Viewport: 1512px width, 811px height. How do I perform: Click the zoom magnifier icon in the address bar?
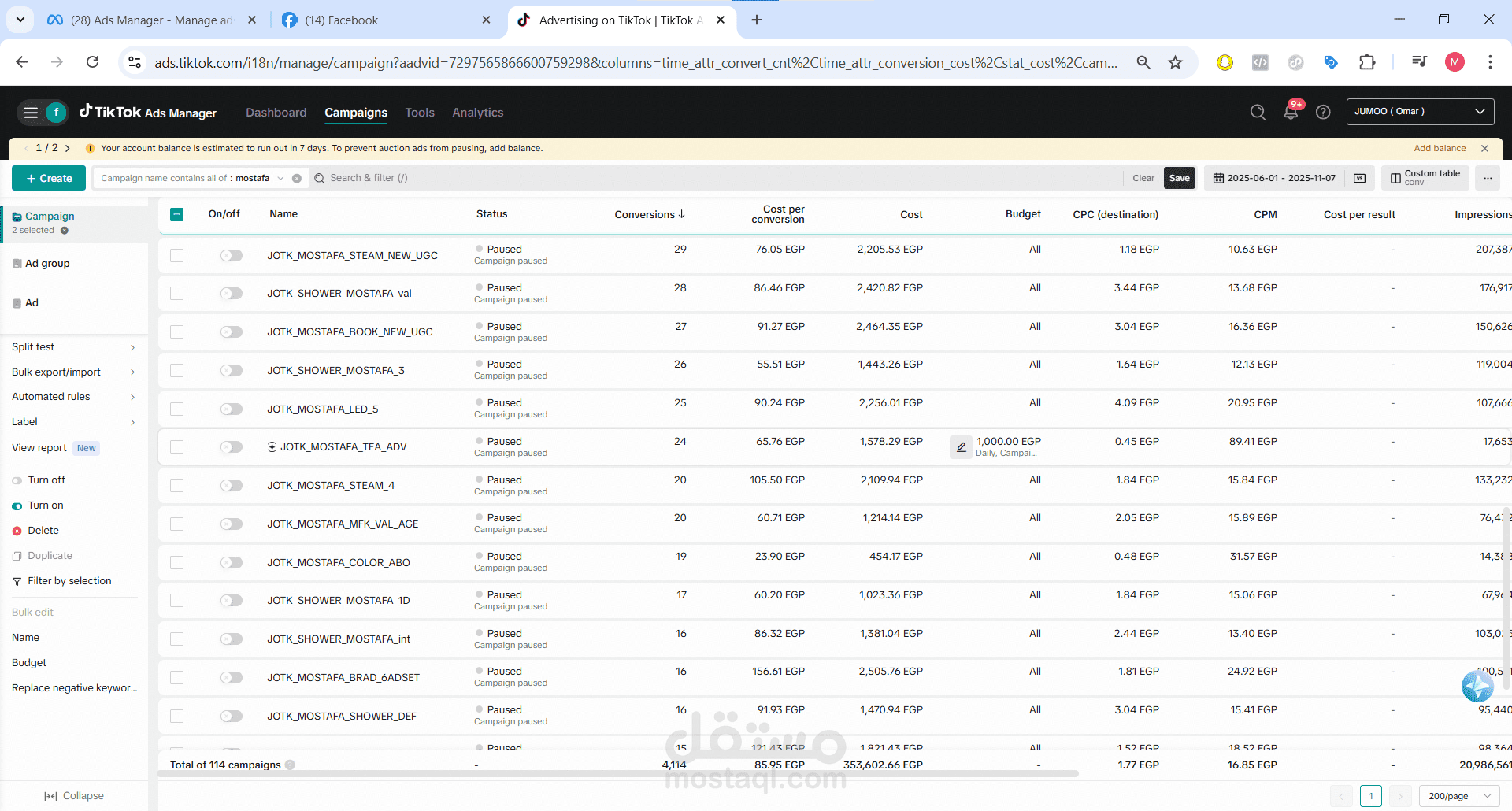tap(1143, 62)
